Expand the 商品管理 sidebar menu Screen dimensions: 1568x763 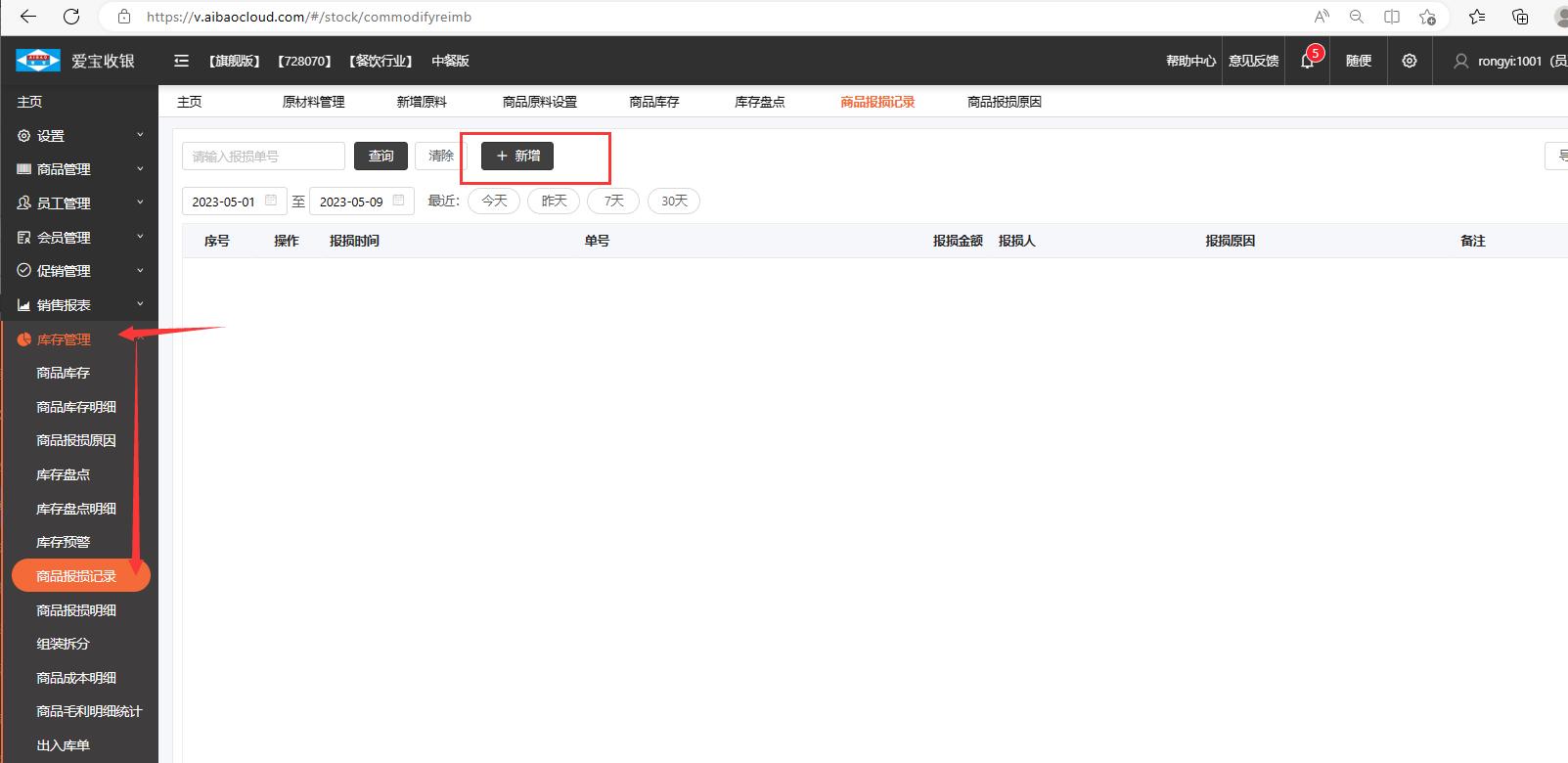(78, 169)
